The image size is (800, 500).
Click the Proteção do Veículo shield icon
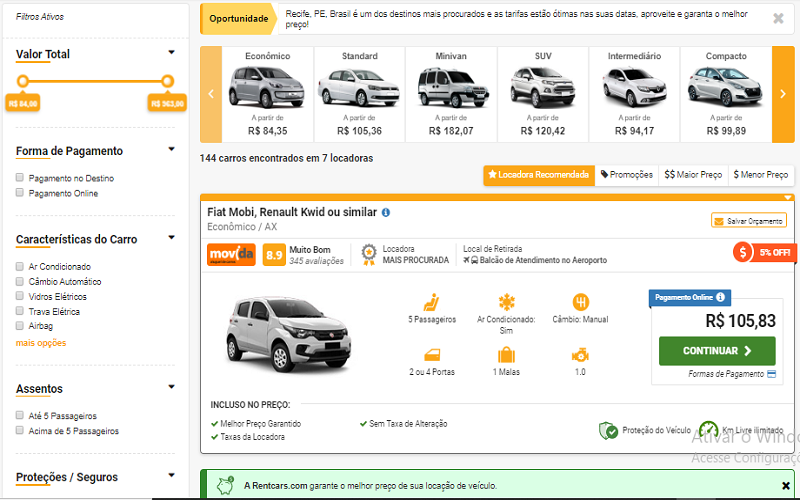point(608,431)
